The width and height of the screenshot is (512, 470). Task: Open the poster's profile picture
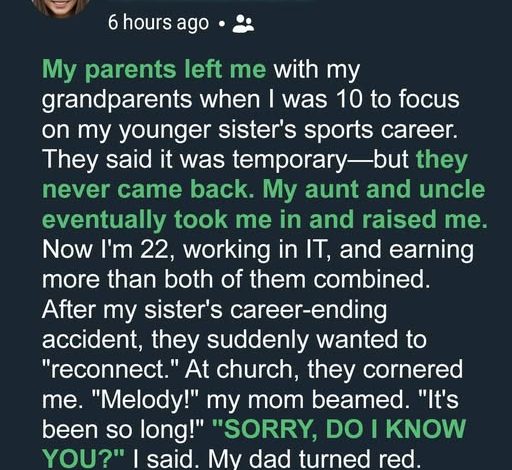pos(61,7)
